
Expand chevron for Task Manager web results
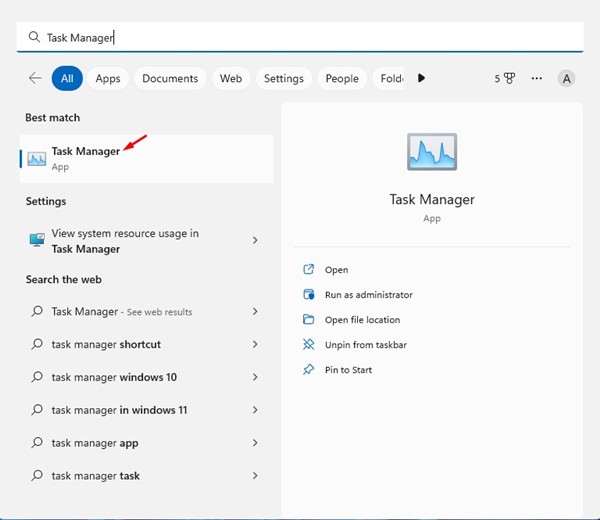[x=255, y=311]
